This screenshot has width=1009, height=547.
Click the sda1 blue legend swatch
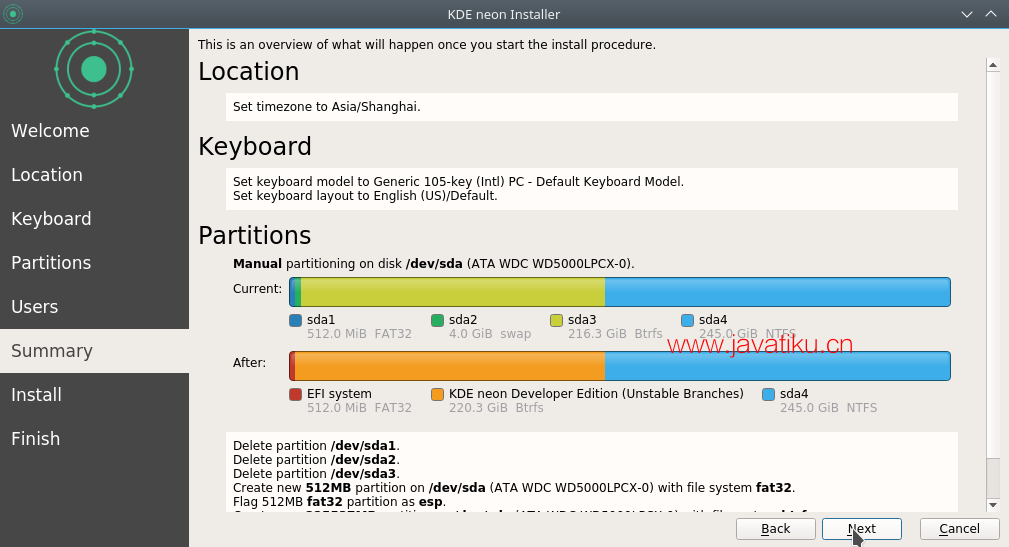295,320
